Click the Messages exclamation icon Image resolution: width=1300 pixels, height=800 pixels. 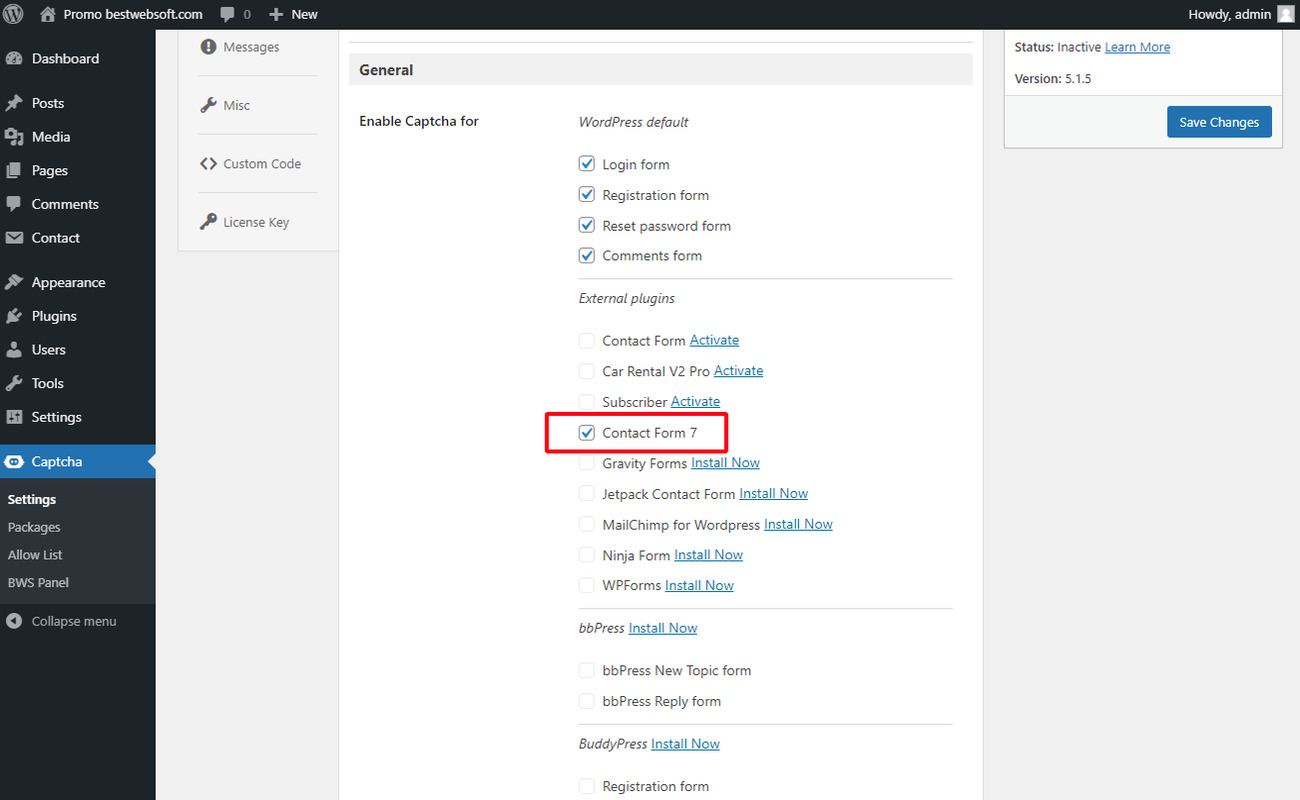coord(208,47)
